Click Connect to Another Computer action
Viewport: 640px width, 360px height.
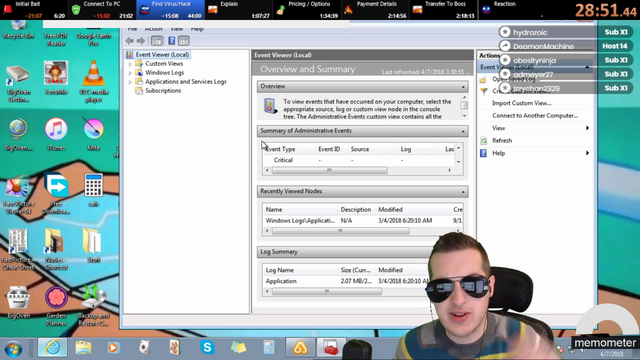[535, 116]
